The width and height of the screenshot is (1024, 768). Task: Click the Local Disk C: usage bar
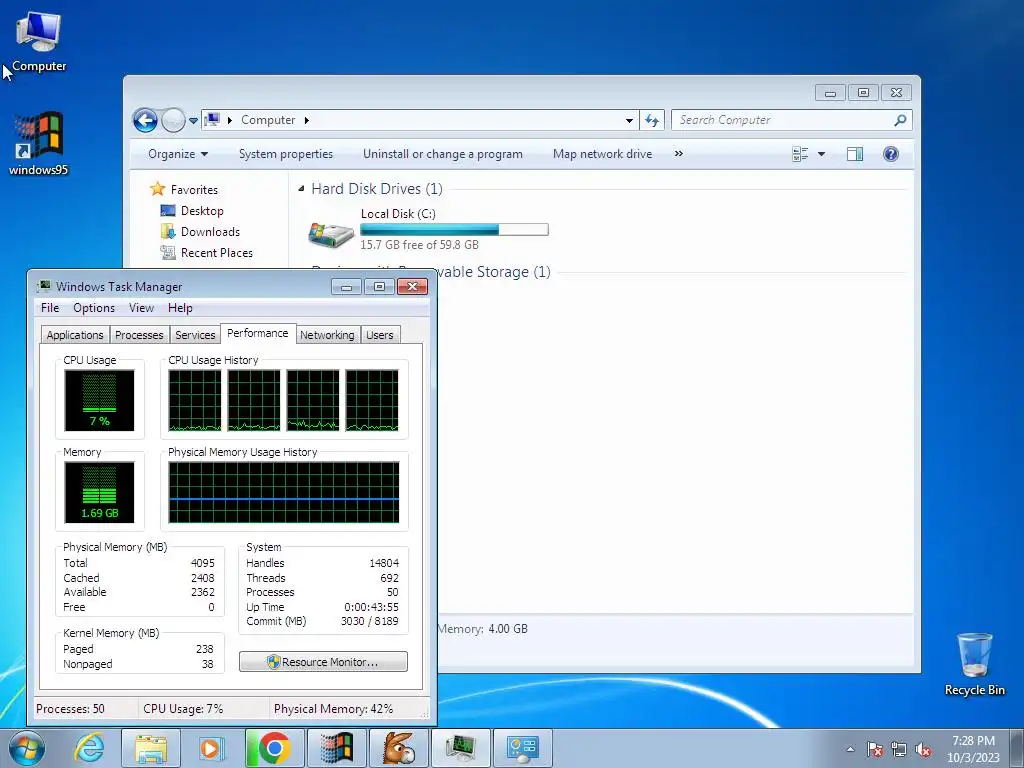[x=455, y=230]
